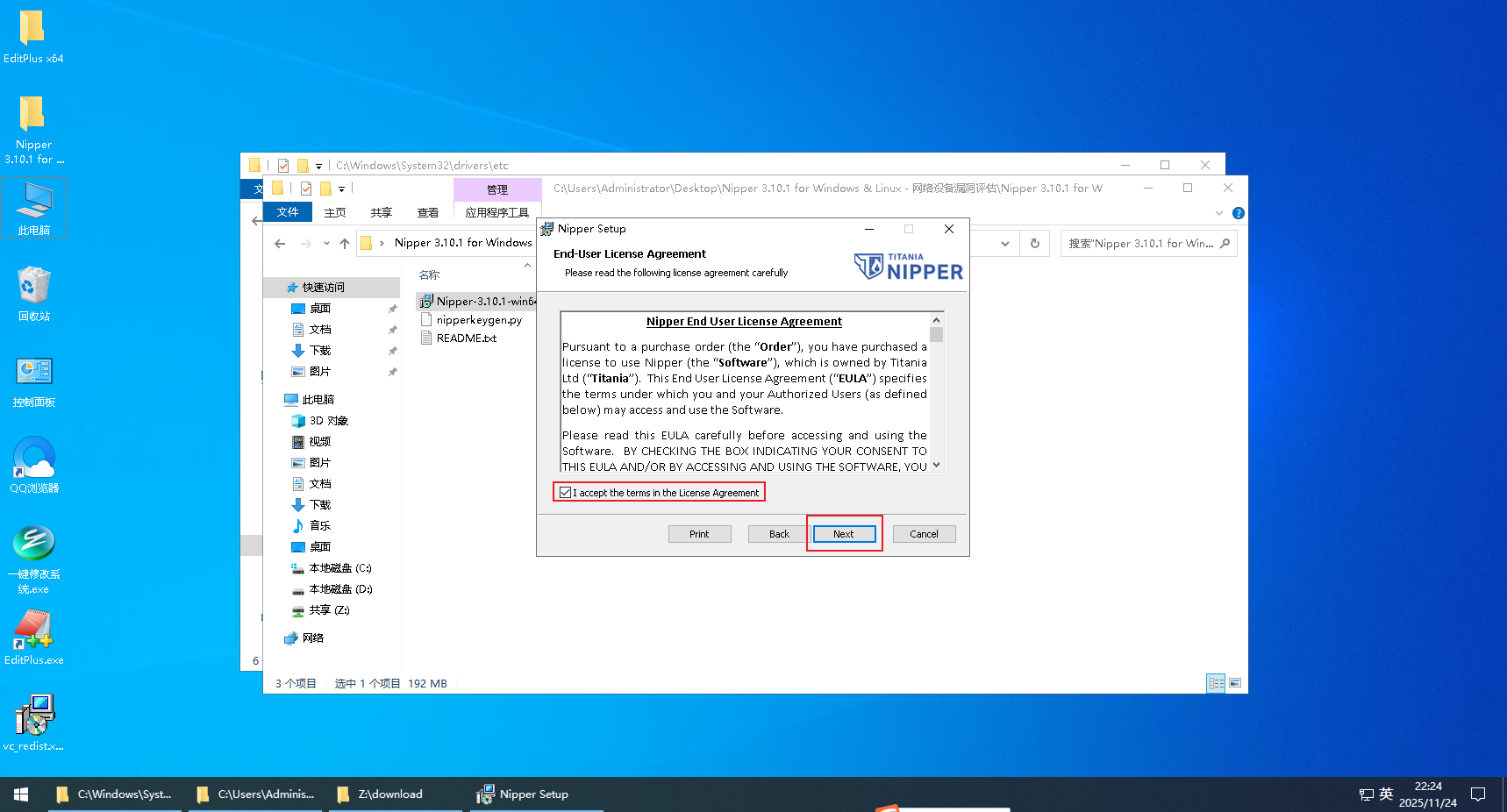This screenshot has height=812, width=1507.
Task: Switch to details view toggle
Action: (1216, 683)
